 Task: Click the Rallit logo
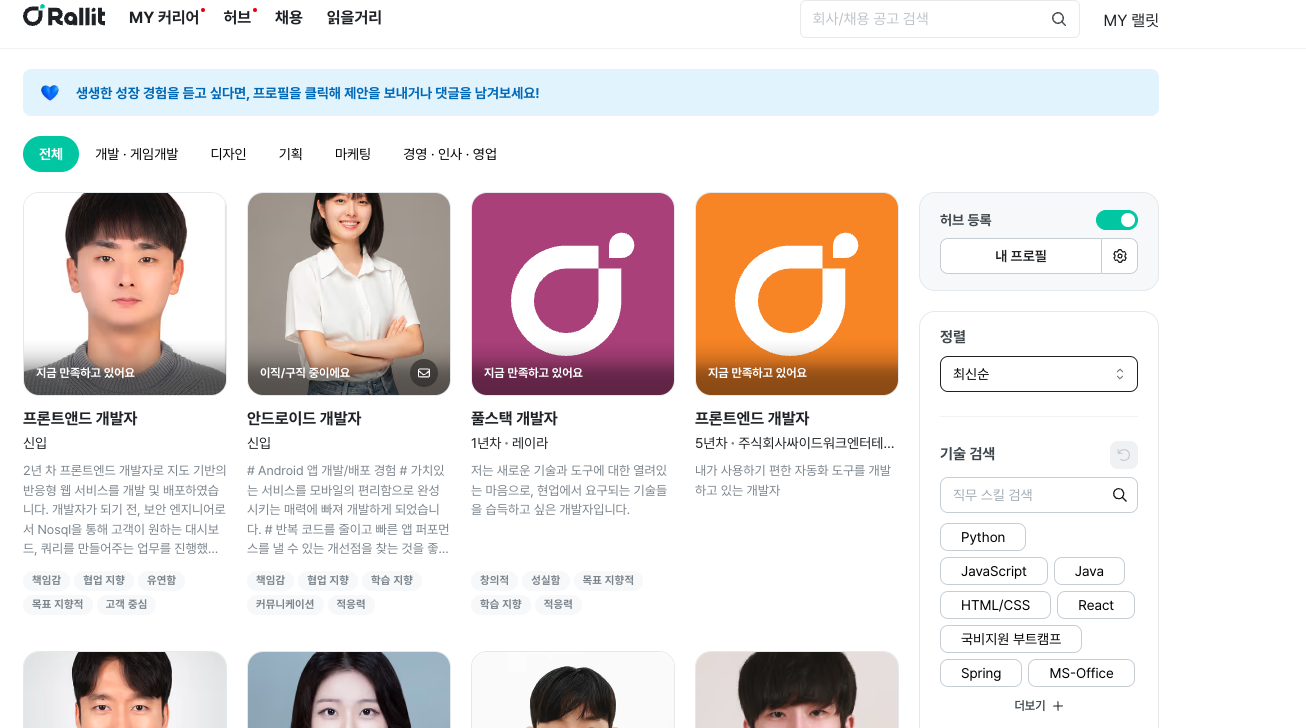(x=64, y=17)
